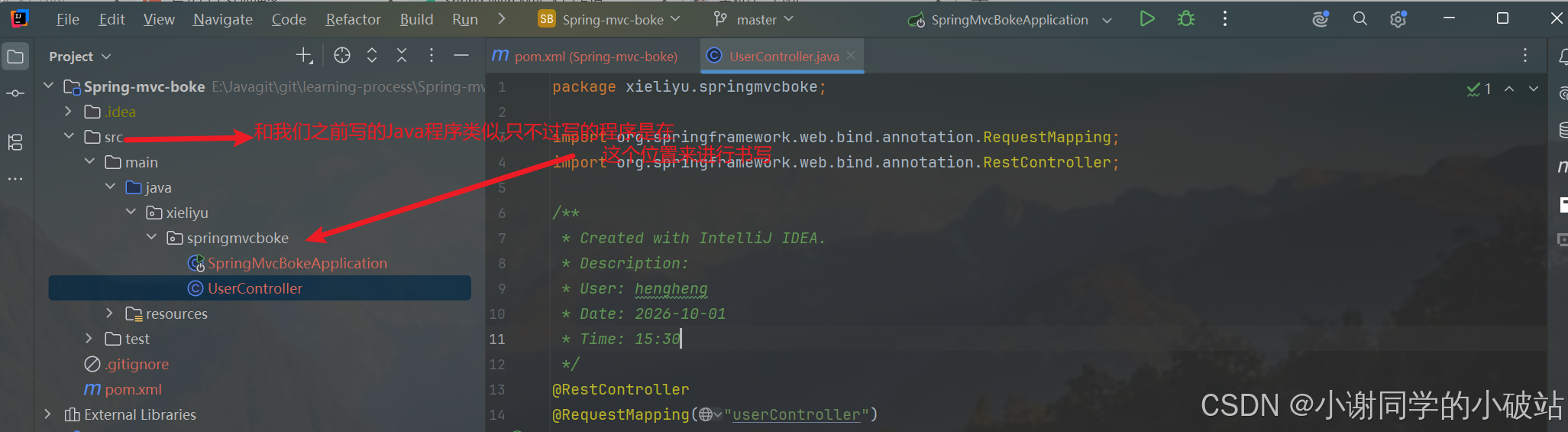Hide the Project tool window
Viewport: 1568px width, 432px height.
pyautogui.click(x=461, y=55)
